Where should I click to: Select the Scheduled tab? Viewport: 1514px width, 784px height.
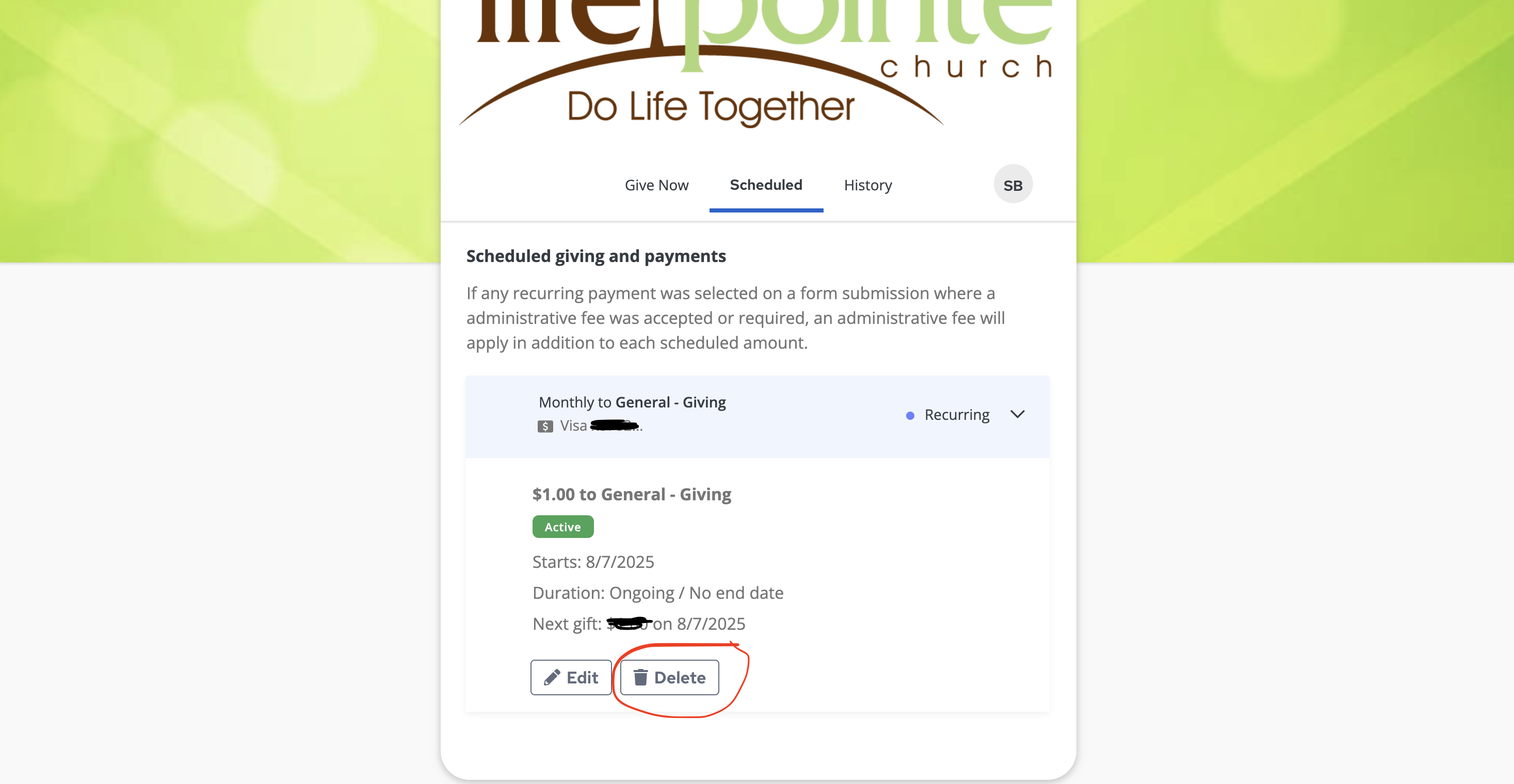766,185
